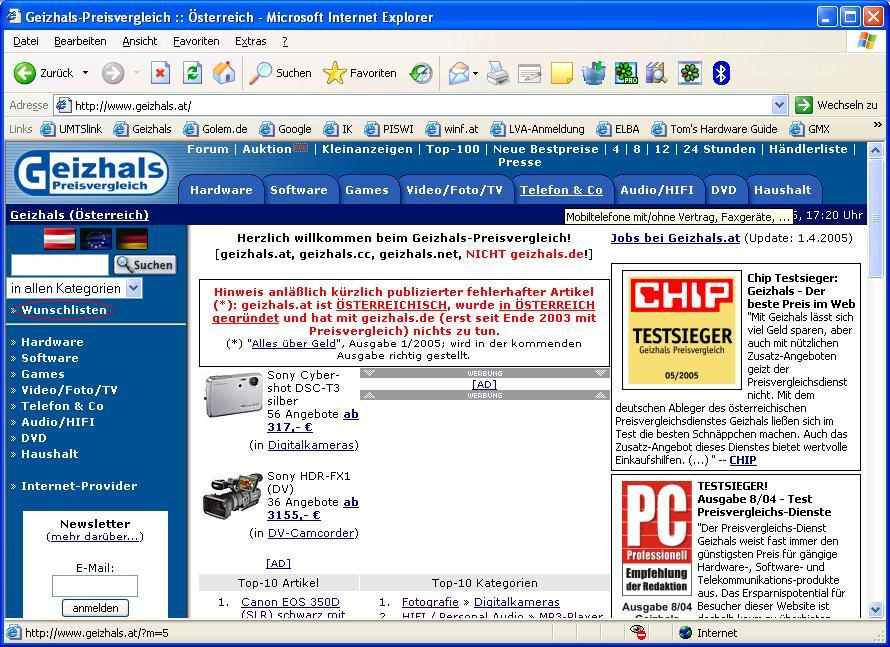This screenshot has height=647, width=890.
Task: Click the grey forward arrow button
Action: tap(113, 73)
